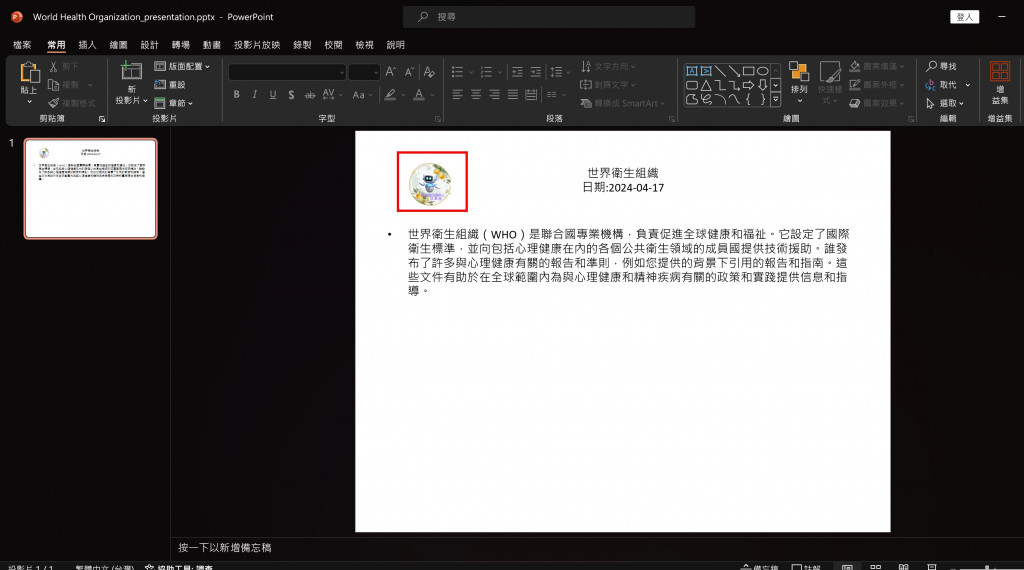Apply the font color A swatch
Image resolution: width=1024 pixels, height=570 pixels.
(x=419, y=95)
